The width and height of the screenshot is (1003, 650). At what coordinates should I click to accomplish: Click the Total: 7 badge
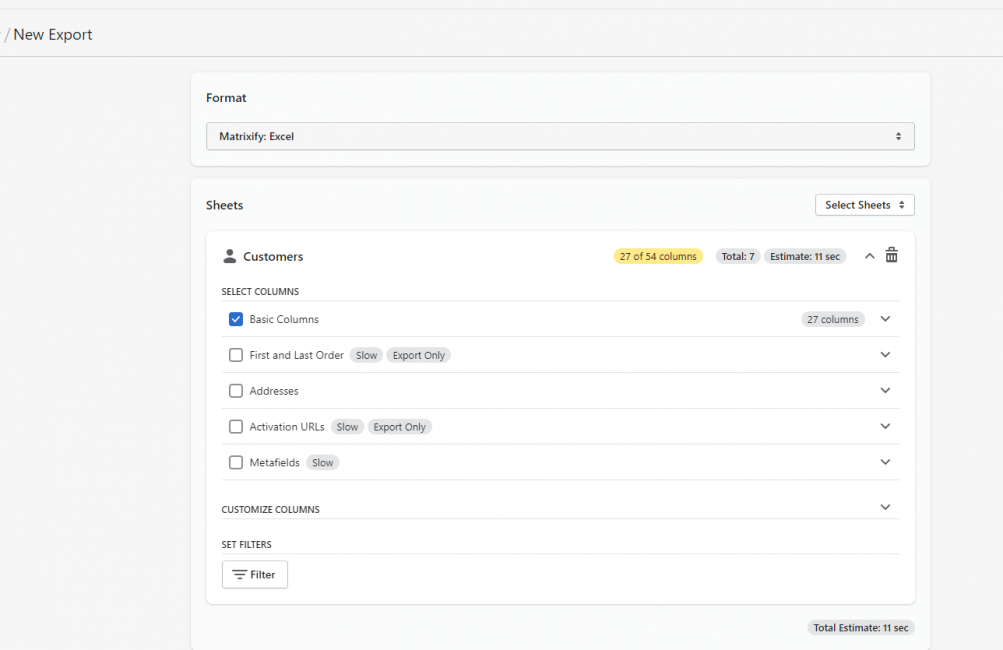pyautogui.click(x=737, y=255)
